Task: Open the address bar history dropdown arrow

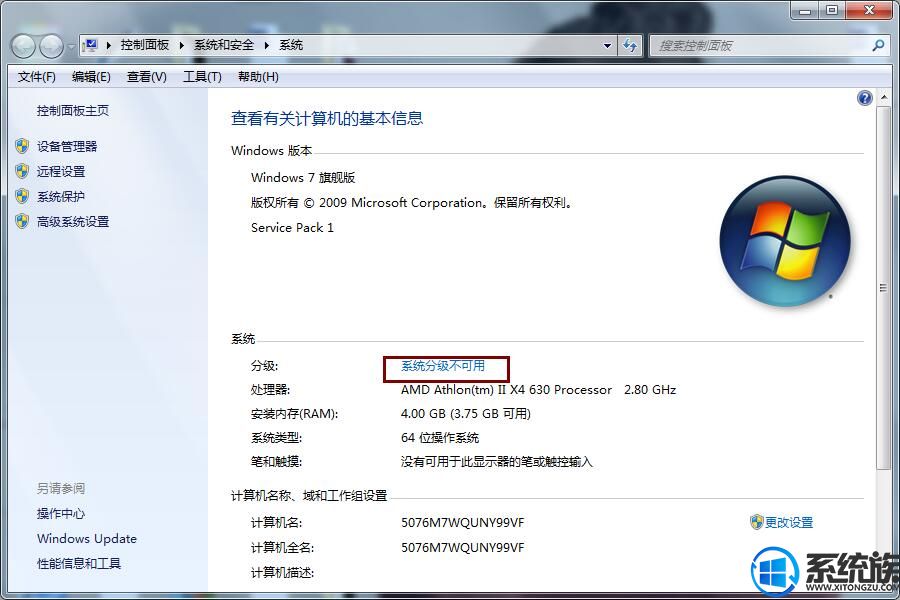Action: point(607,45)
